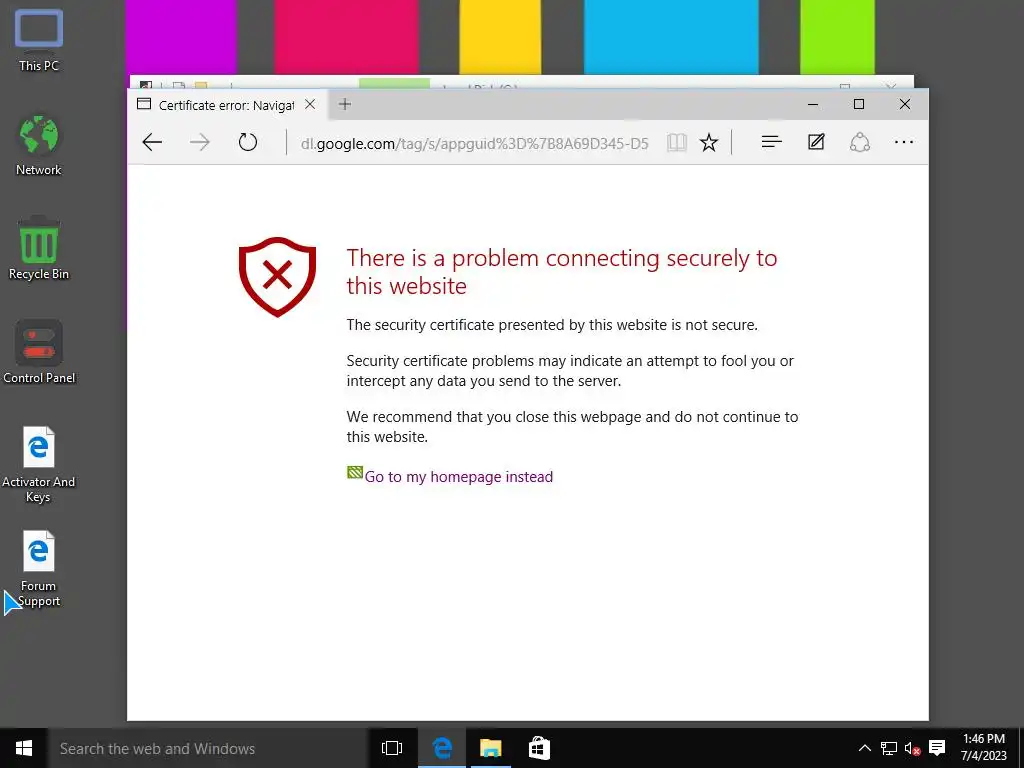1024x768 pixels.
Task: Open a new tab with plus button
Action: pos(345,104)
